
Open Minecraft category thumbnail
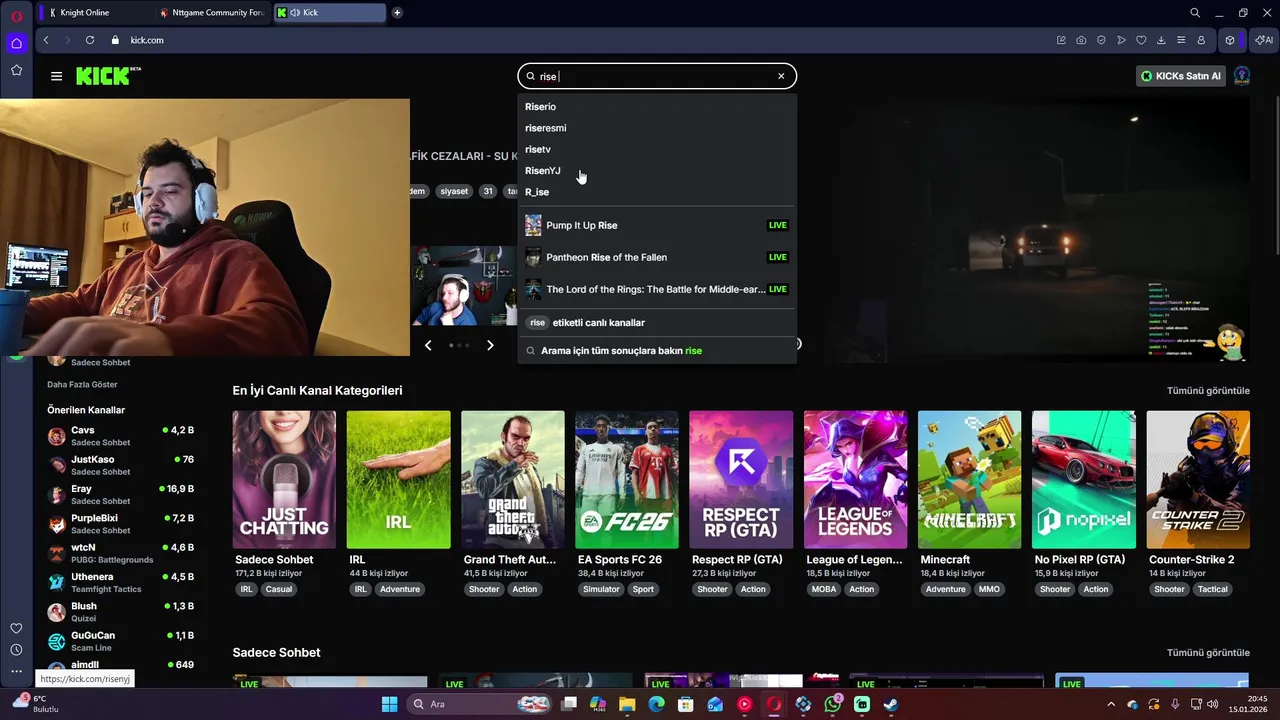click(x=970, y=479)
